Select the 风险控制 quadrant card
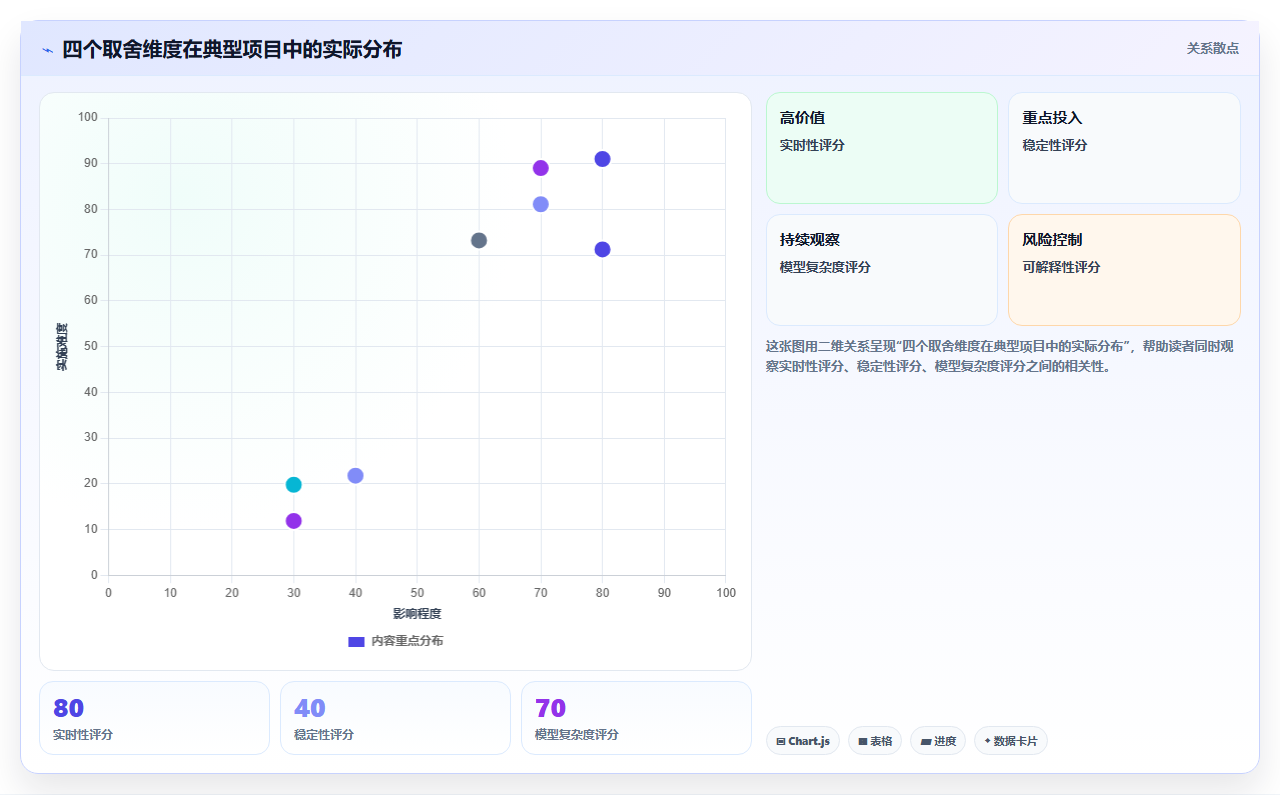The width and height of the screenshot is (1280, 795). point(1124,270)
